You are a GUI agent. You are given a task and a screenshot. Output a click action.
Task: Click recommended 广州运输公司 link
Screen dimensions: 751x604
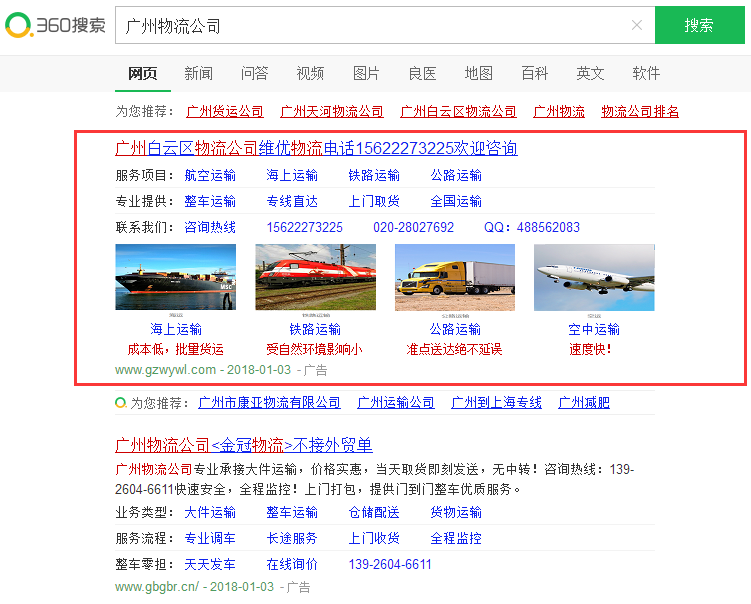point(396,403)
